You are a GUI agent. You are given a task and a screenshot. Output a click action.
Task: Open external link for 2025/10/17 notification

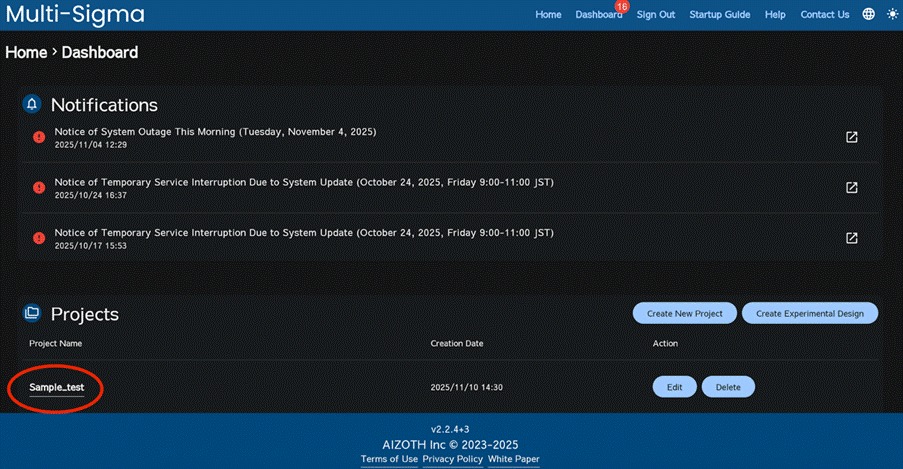[x=852, y=238]
